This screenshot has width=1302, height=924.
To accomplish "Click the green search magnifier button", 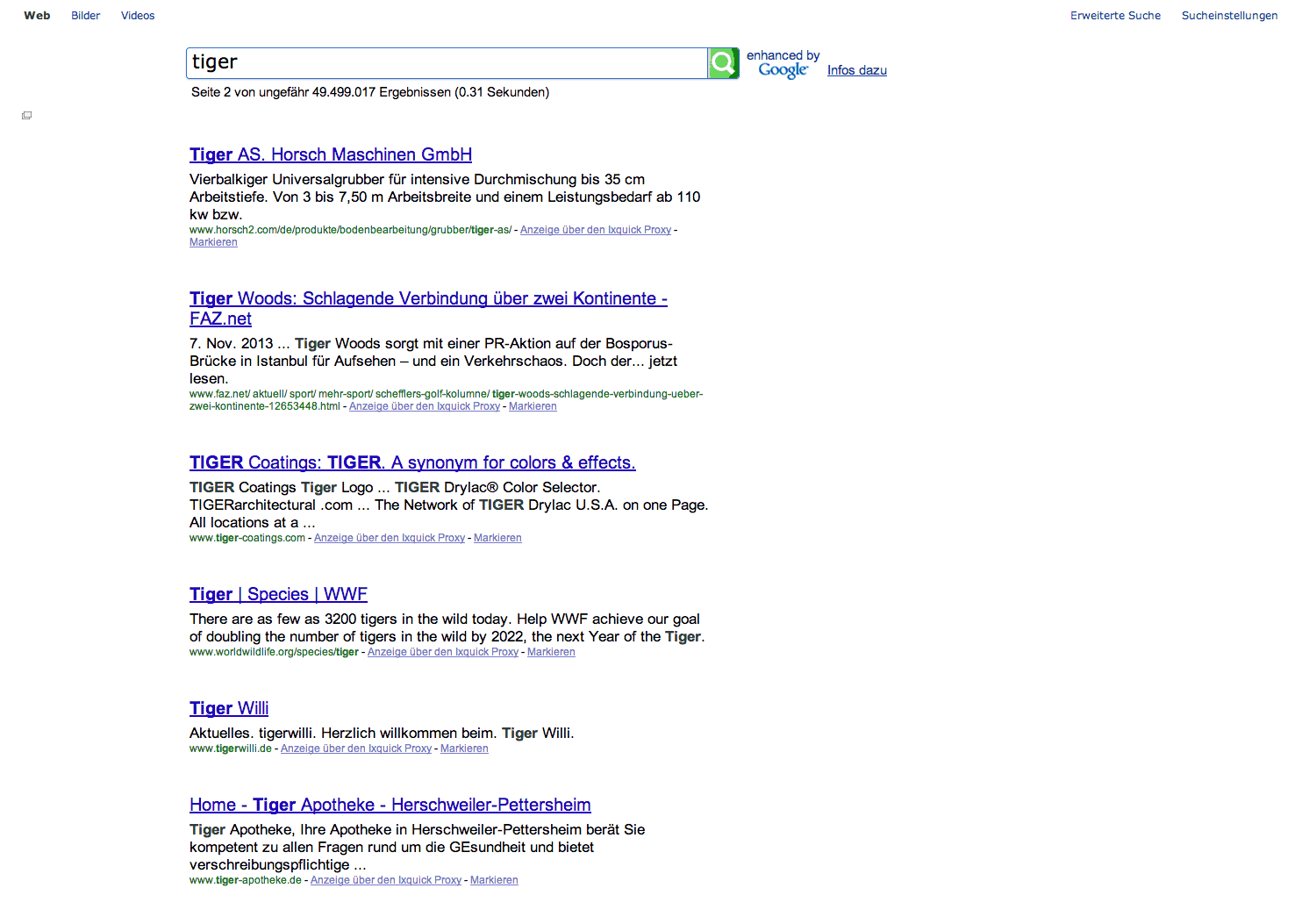I will pos(724,63).
